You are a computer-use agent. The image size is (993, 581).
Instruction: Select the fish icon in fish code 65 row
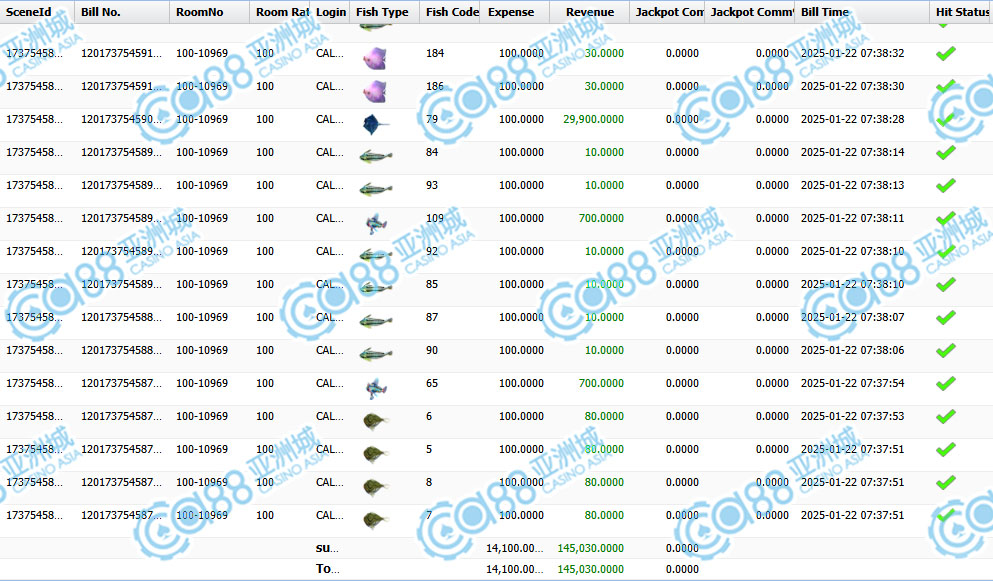376,388
